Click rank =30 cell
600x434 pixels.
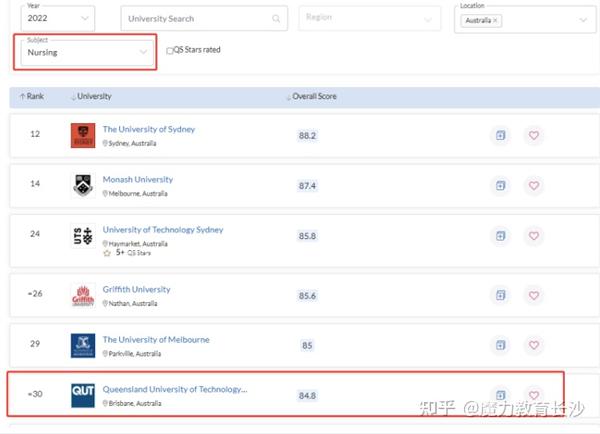tap(35, 394)
